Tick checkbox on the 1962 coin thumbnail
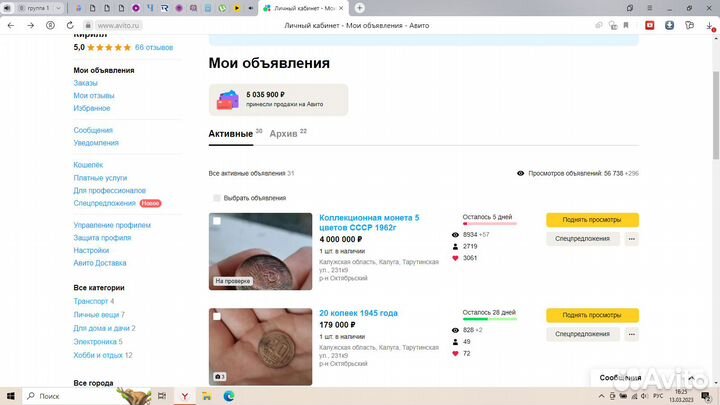This screenshot has height=405, width=720. point(217,221)
